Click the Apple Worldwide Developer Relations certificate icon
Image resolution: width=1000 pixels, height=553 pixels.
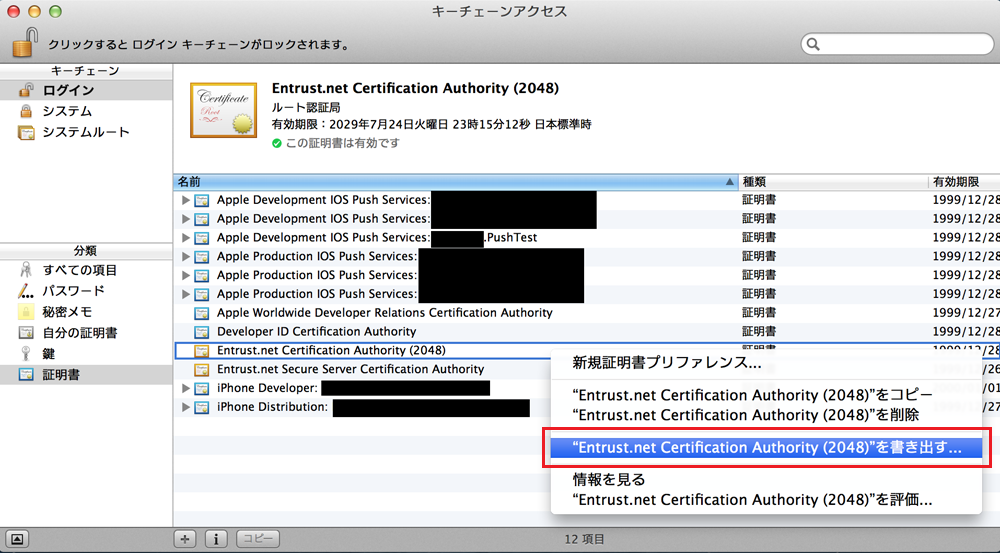click(x=202, y=313)
